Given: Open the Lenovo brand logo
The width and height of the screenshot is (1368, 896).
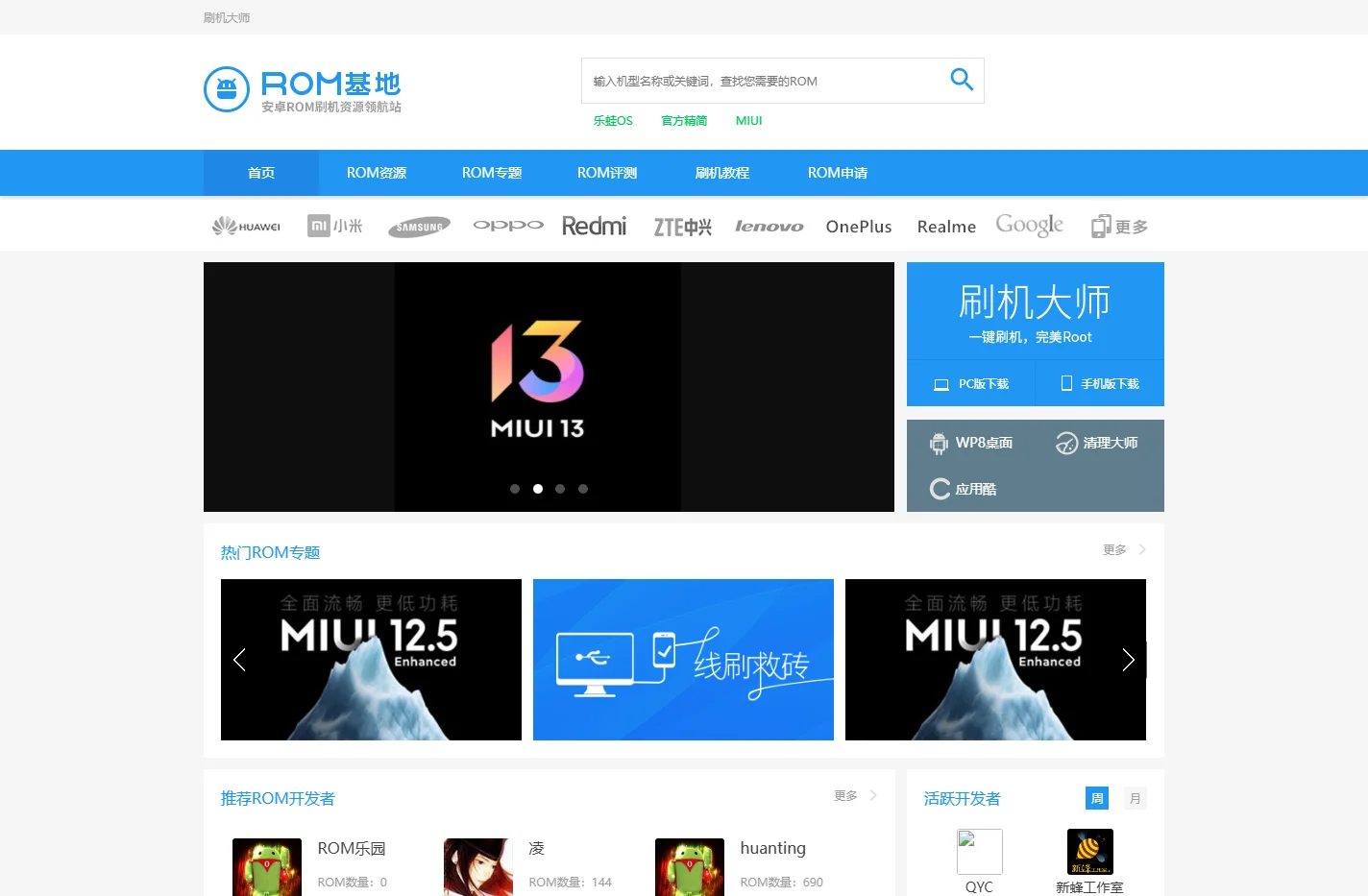Looking at the screenshot, I should 769,227.
